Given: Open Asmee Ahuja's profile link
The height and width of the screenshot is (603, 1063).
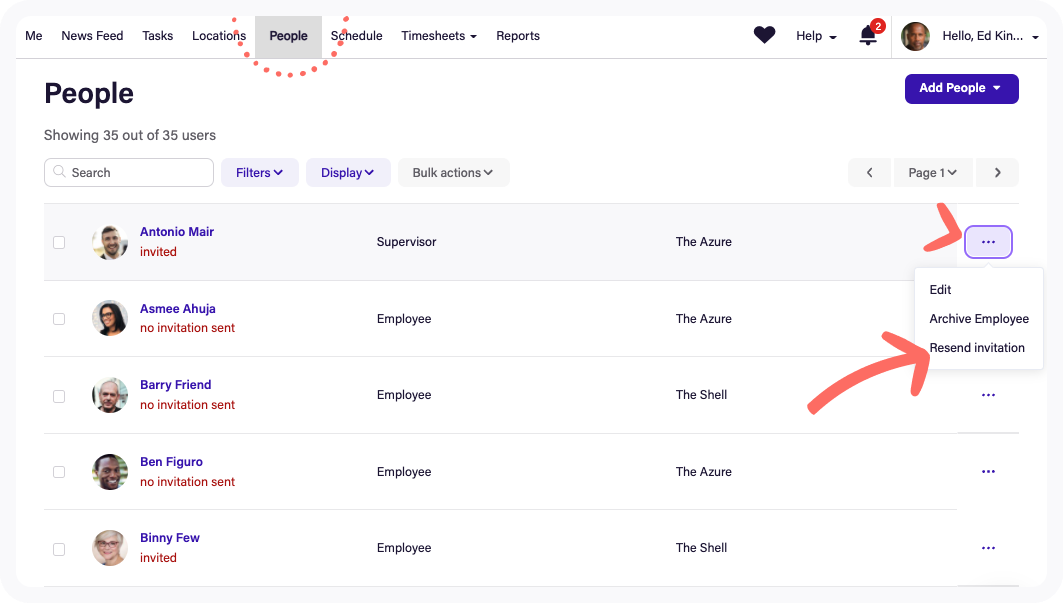Looking at the screenshot, I should click(177, 309).
